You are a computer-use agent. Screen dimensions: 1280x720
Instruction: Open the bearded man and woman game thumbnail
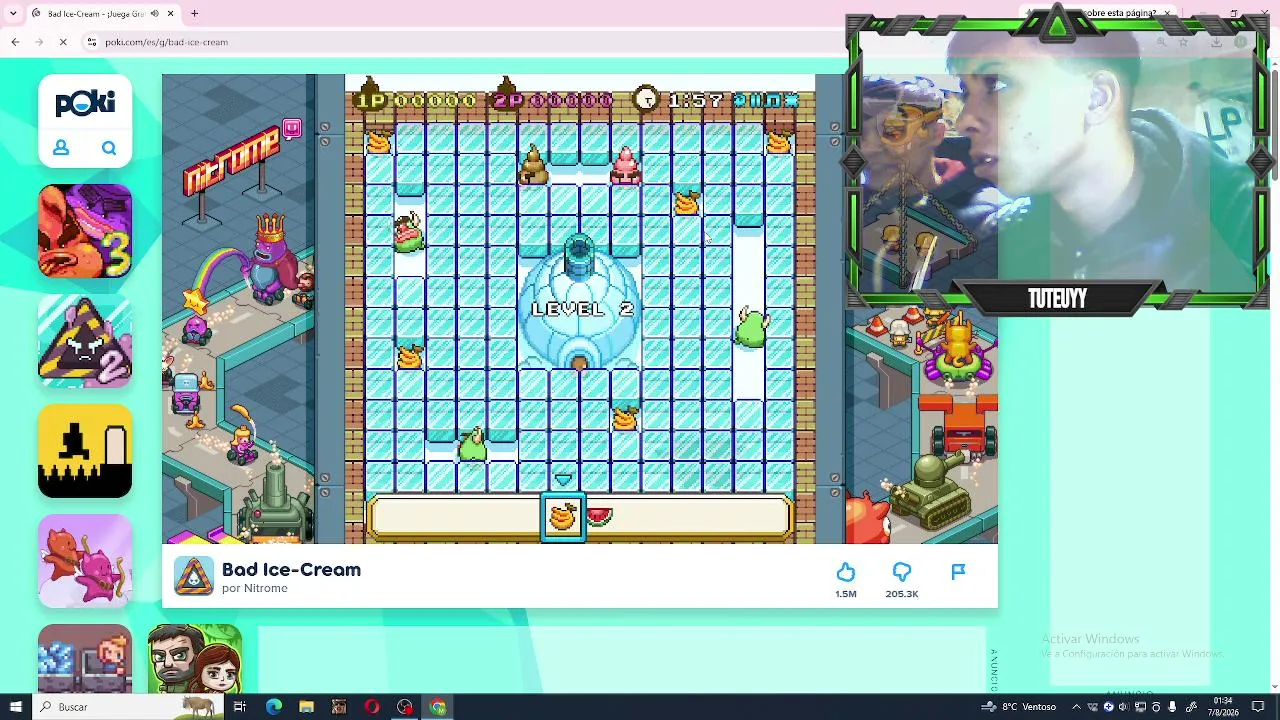(195, 658)
